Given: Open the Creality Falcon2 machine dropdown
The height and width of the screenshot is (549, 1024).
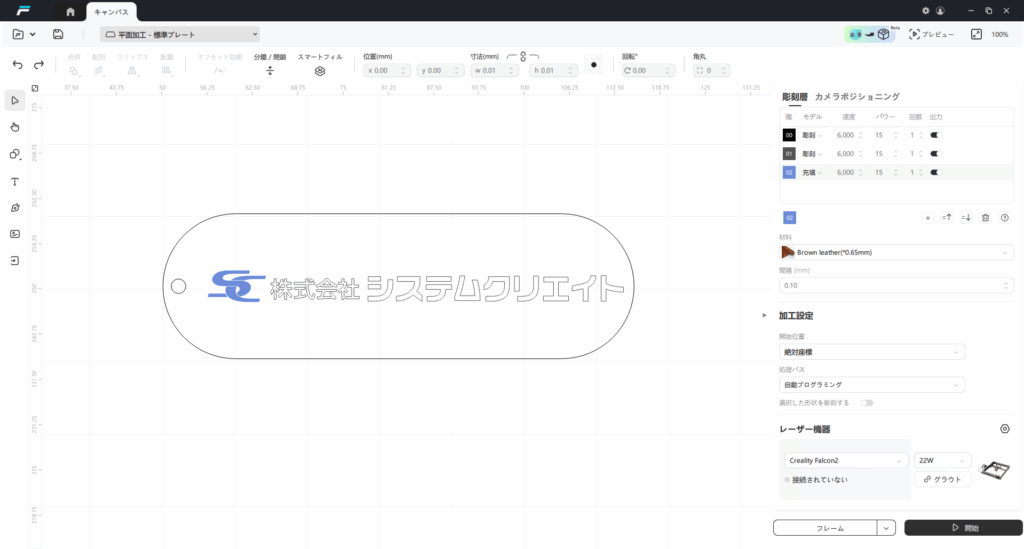Looking at the screenshot, I should click(846, 460).
